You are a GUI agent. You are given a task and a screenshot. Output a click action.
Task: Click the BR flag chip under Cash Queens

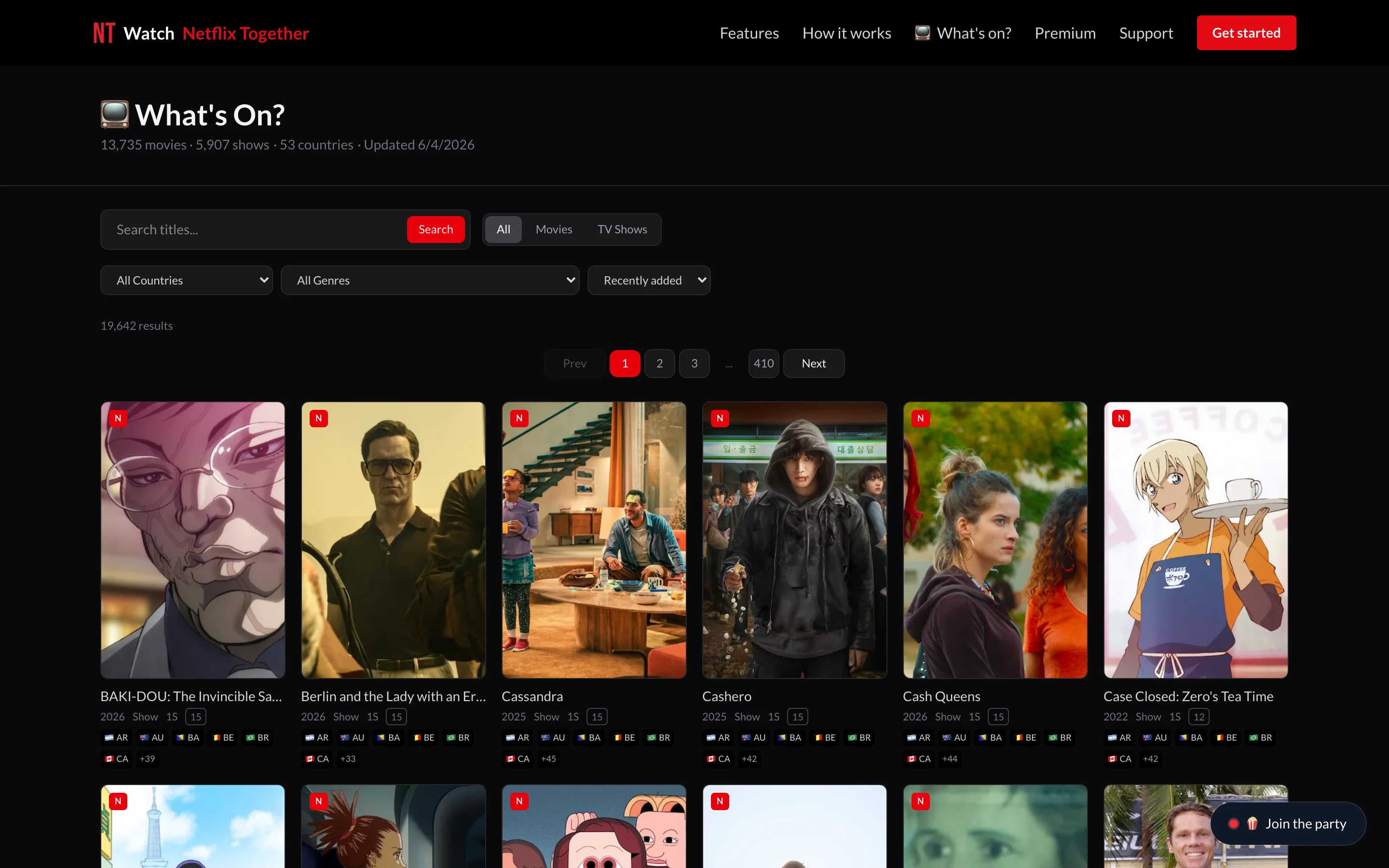[x=1060, y=738]
